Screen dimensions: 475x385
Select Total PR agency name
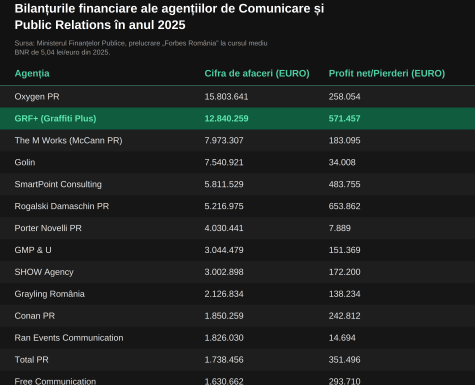[31, 360]
